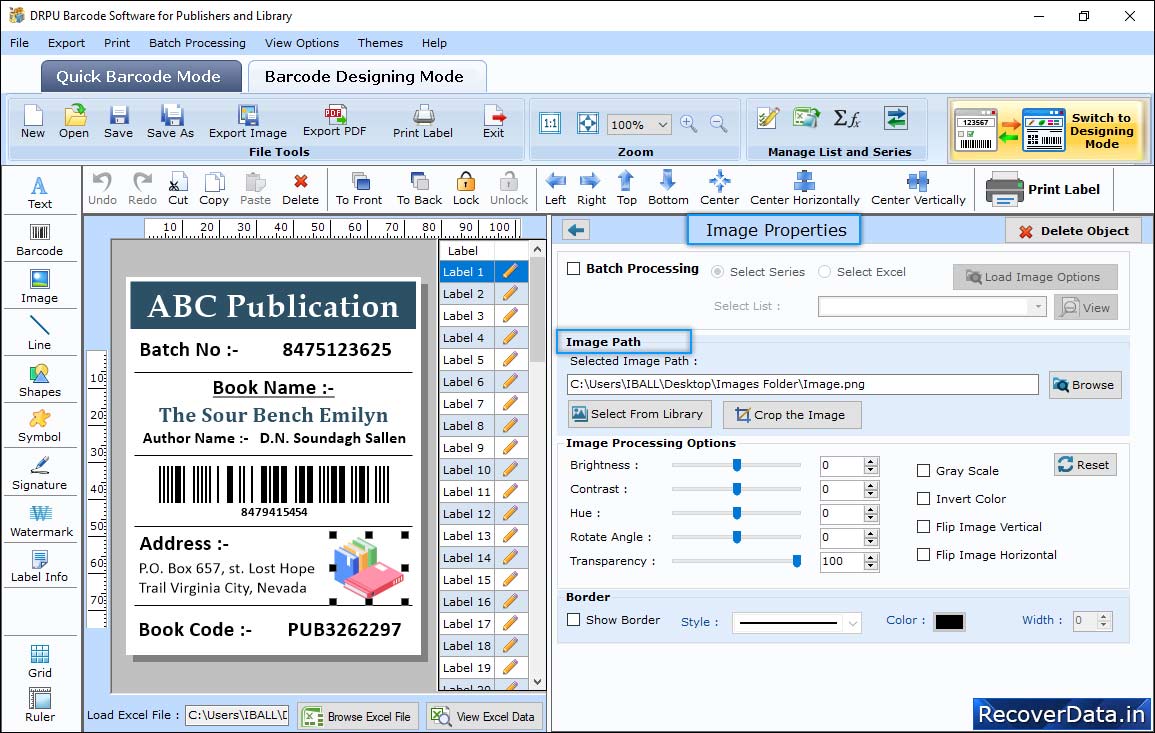Toggle Flip Image Horizontal
Screen dimensions: 1155x733
(x=923, y=555)
